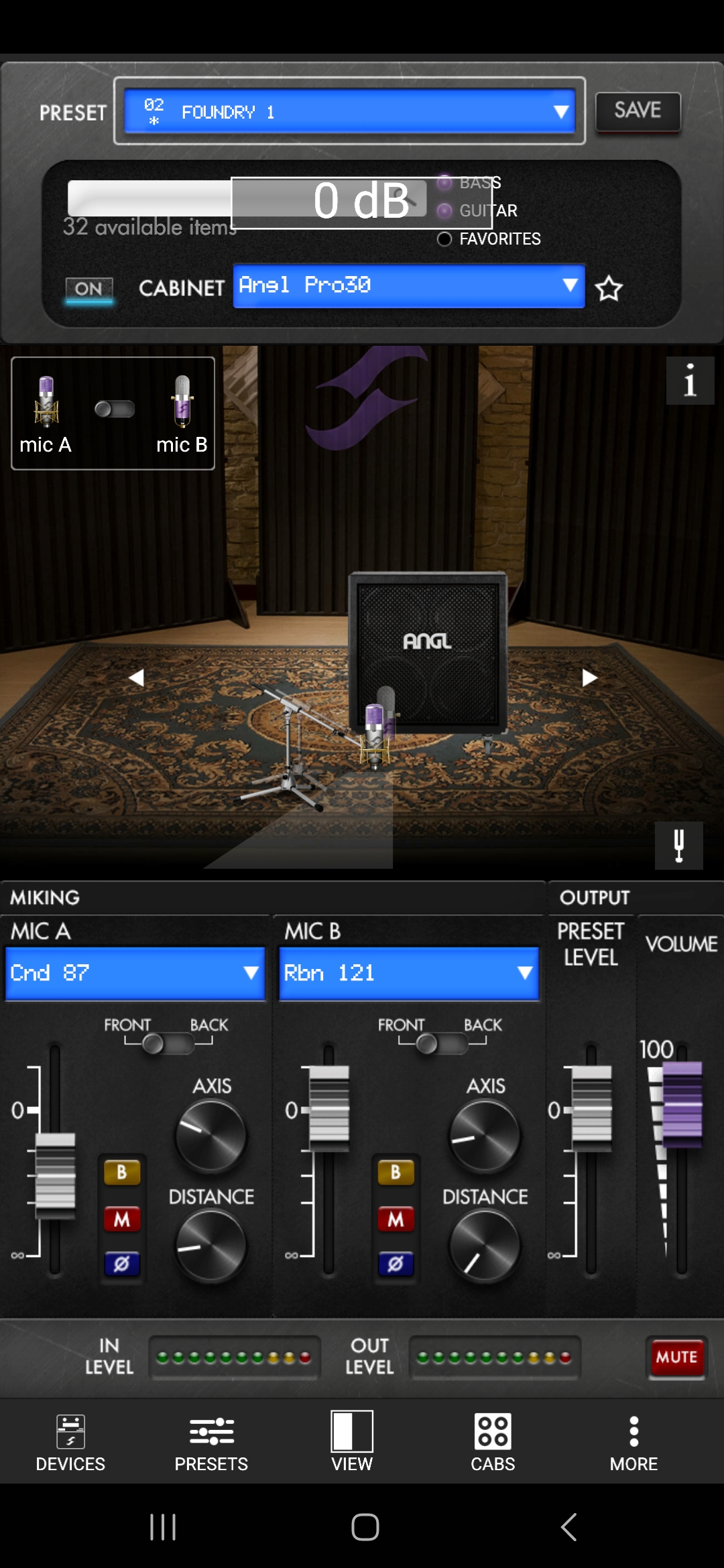Go to previous cabinet with left arrow
The height and width of the screenshot is (1568, 724).
point(136,677)
